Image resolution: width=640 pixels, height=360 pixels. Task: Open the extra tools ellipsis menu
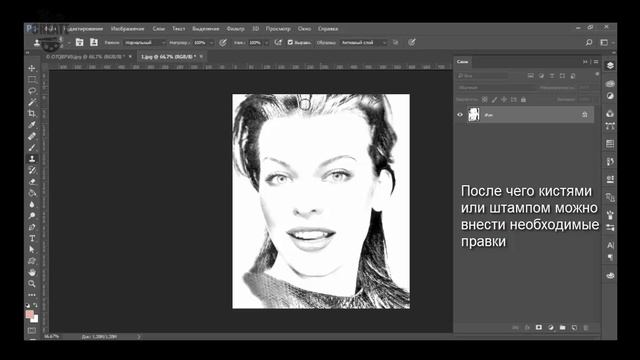click(x=32, y=294)
